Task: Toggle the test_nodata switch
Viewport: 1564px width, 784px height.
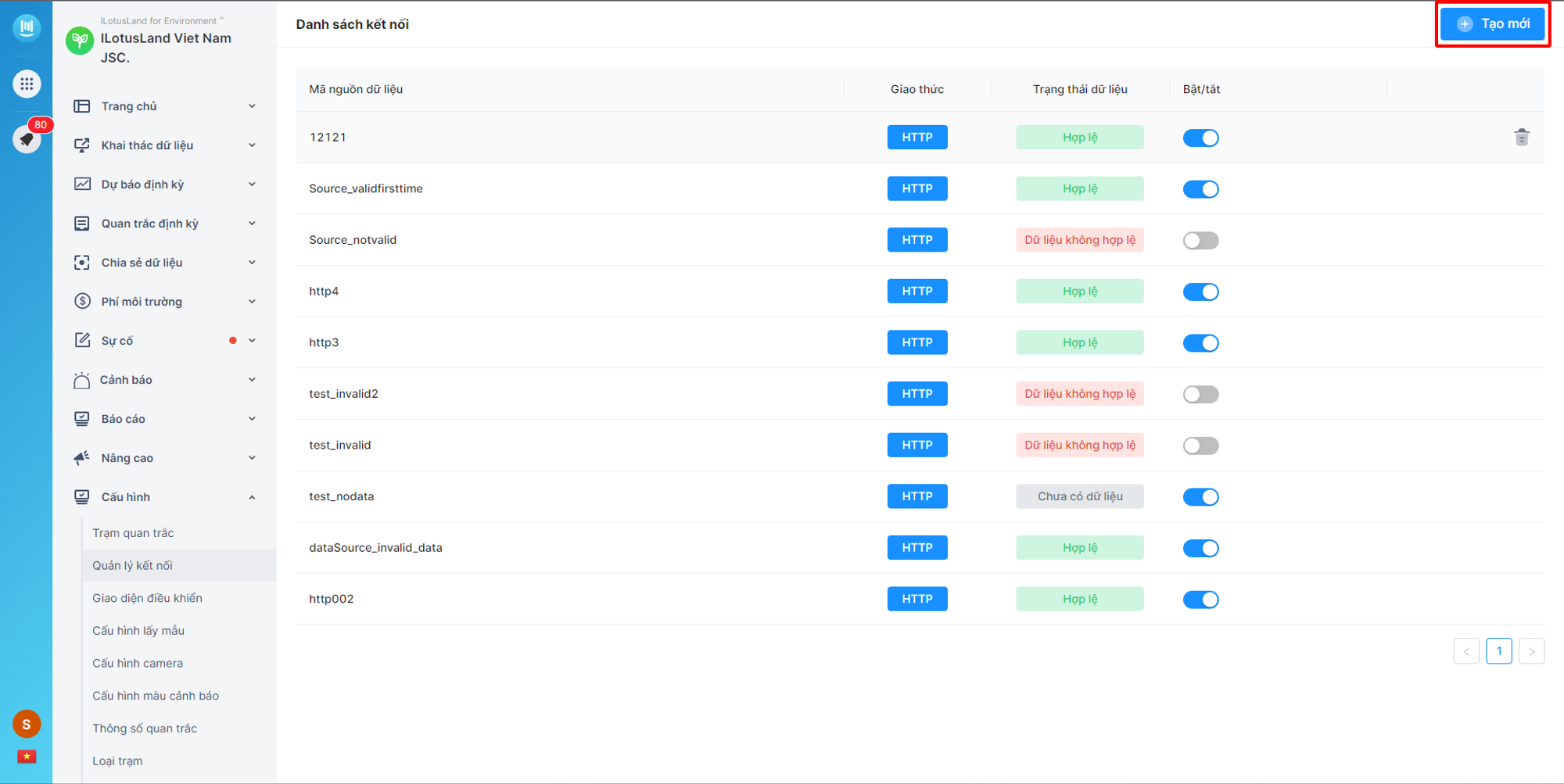Action: [1201, 497]
